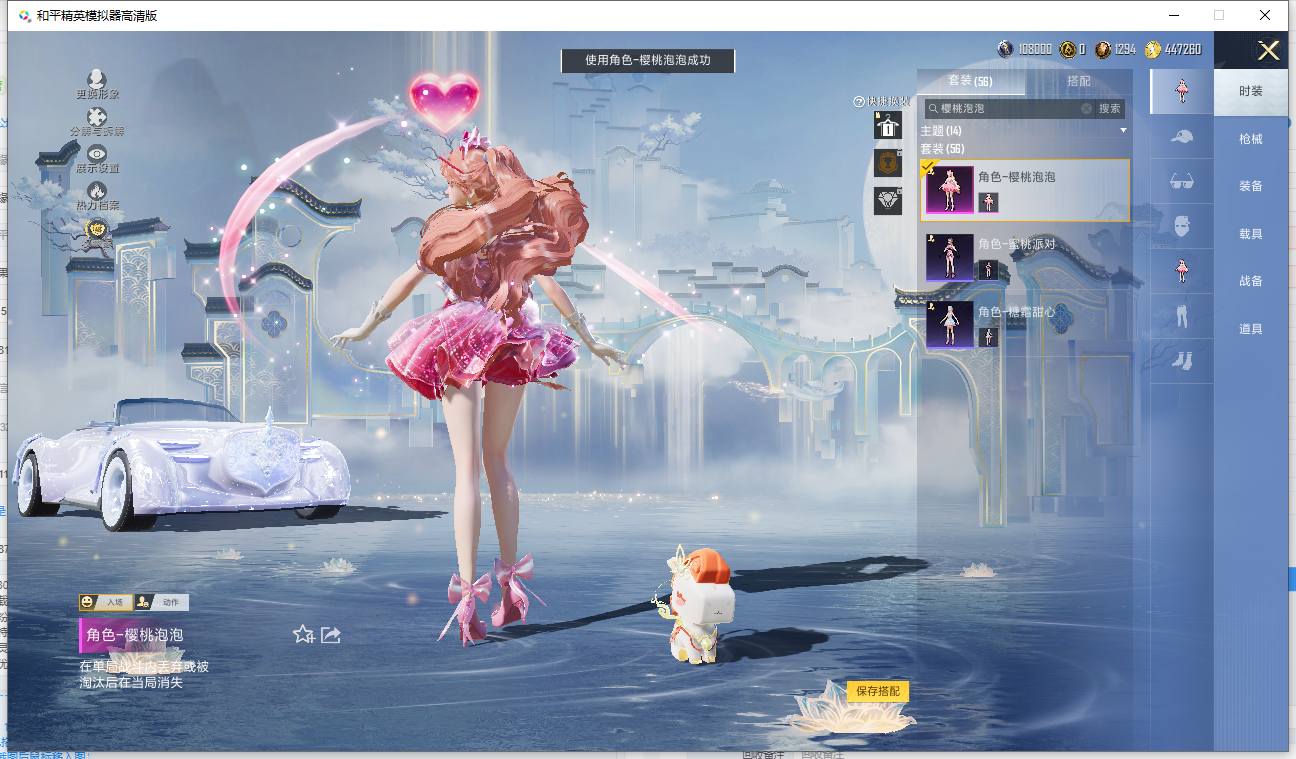Click the small dress icon under 角色-樱桃泡泡
Image resolution: width=1296 pixels, height=759 pixels.
(x=988, y=202)
